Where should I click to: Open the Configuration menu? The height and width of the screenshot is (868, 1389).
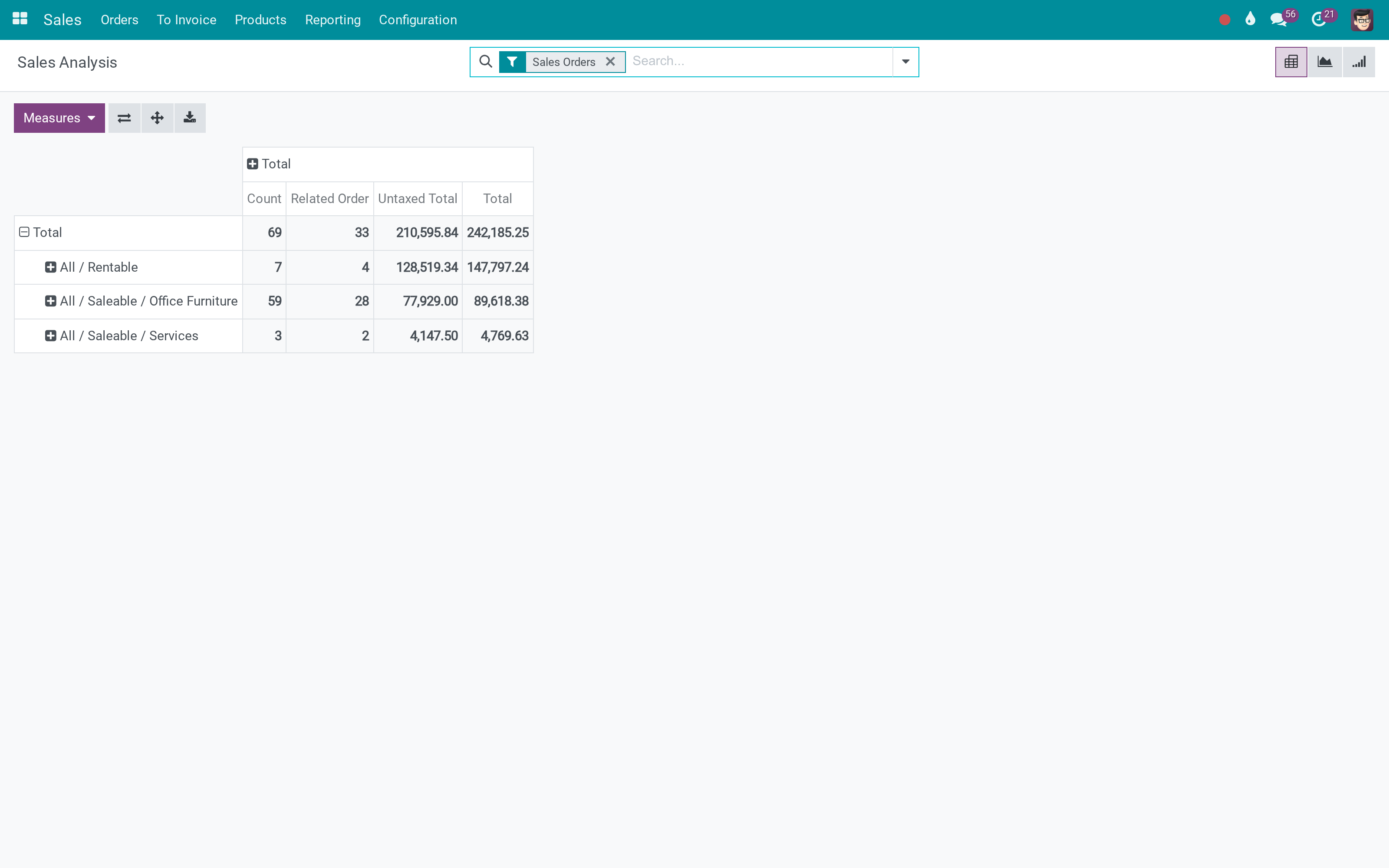(418, 20)
